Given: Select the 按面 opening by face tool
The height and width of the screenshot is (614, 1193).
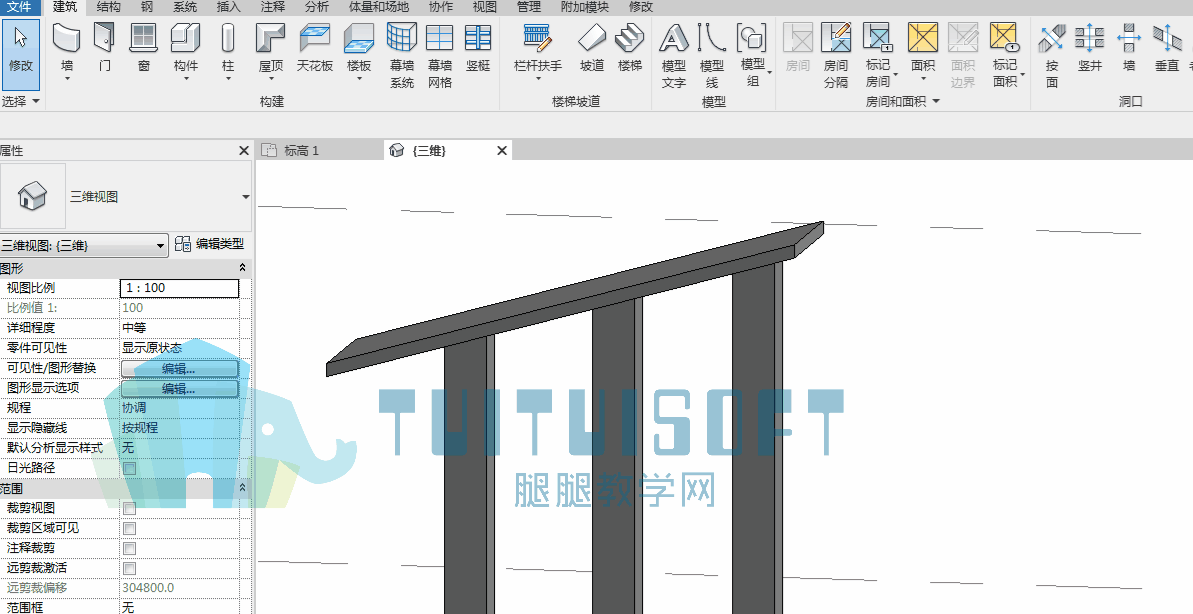Looking at the screenshot, I should click(x=1052, y=55).
